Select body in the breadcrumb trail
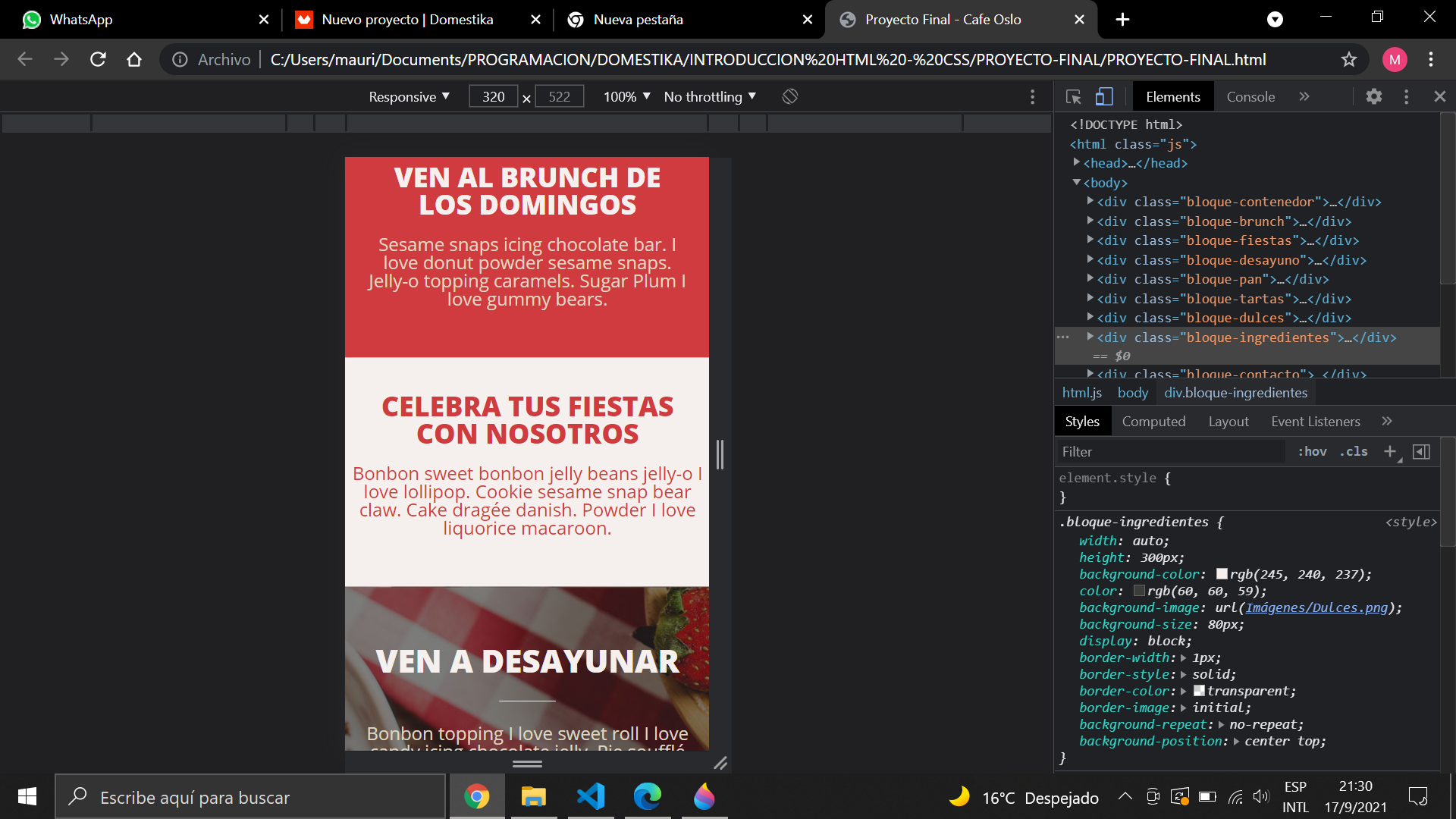The image size is (1456, 819). 1132,392
